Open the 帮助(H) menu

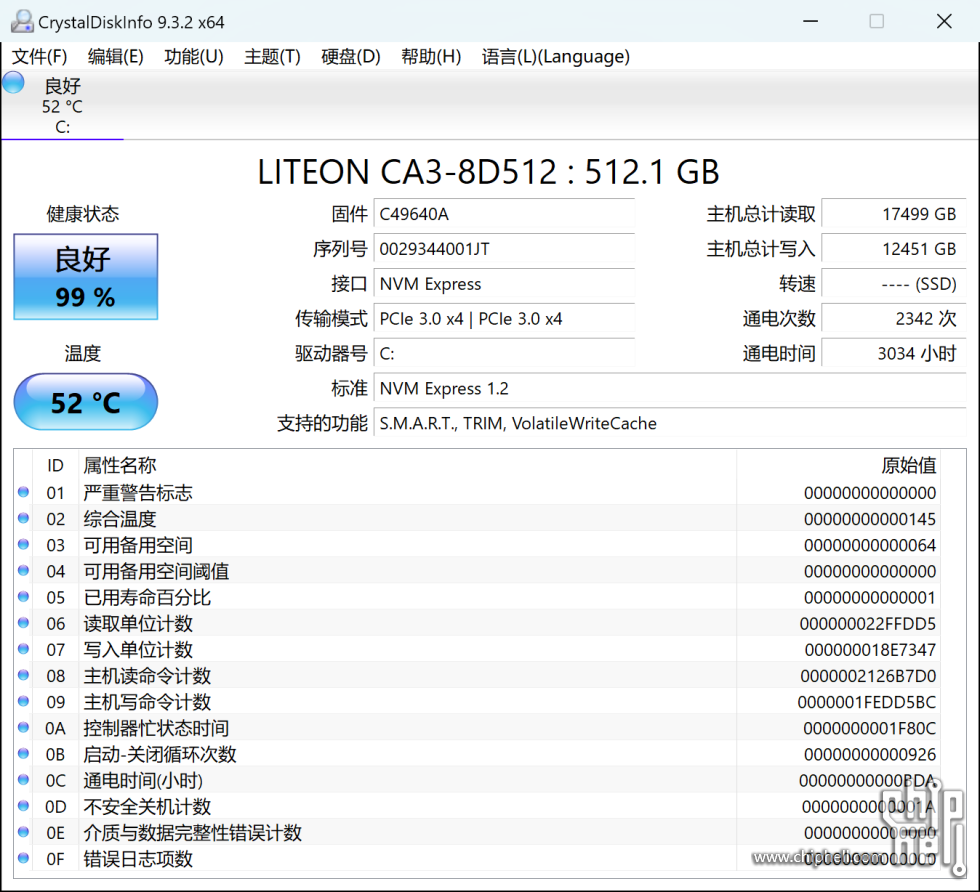coord(431,57)
